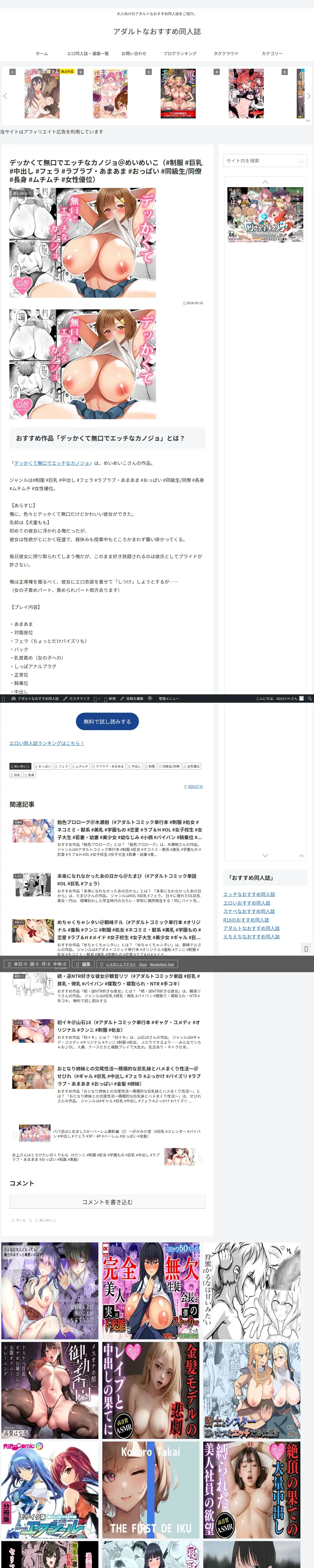This screenshot has width=314, height=1568.
Task: Click the search magnifier icon in sidebar
Action: 302,161
